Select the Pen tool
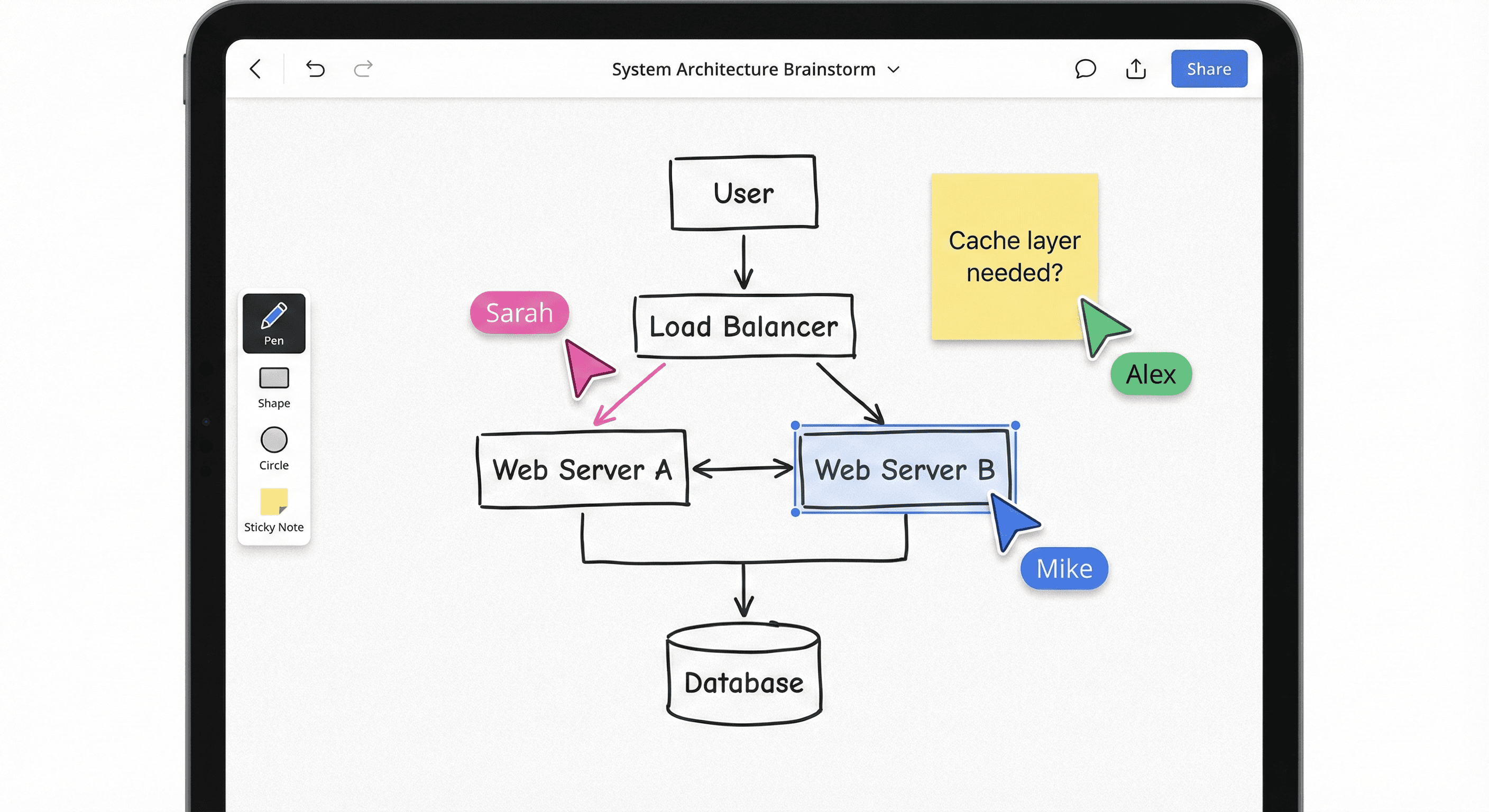 (273, 324)
